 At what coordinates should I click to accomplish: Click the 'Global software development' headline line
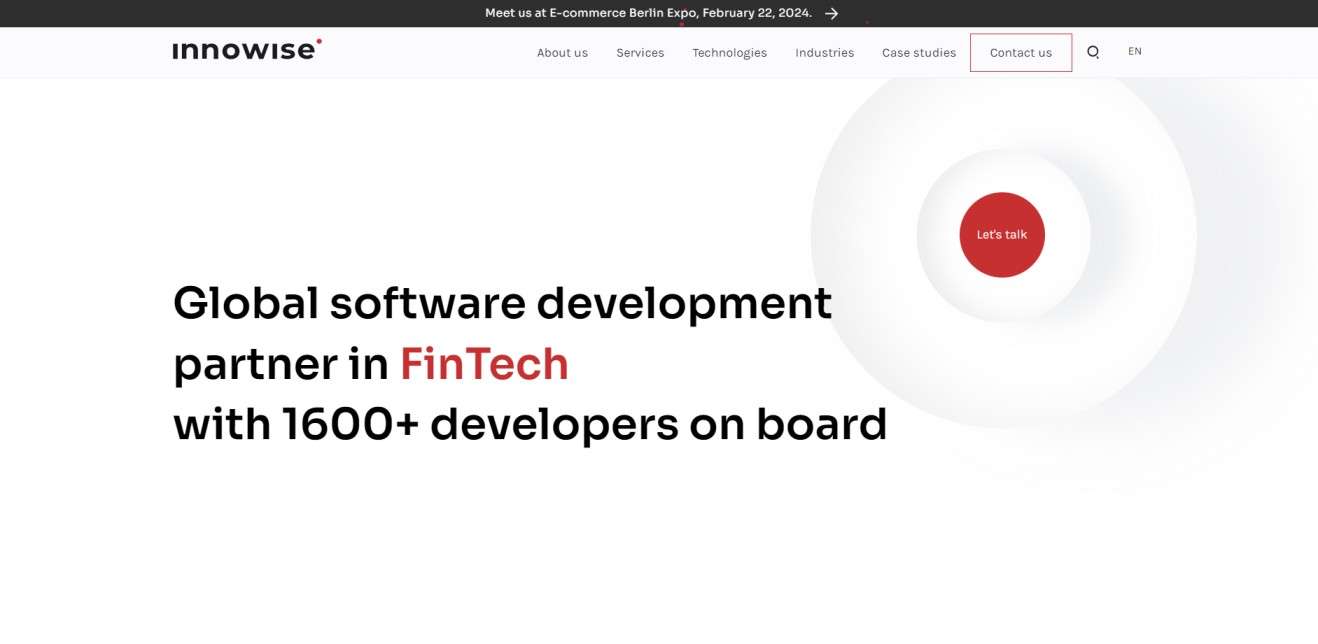502,303
